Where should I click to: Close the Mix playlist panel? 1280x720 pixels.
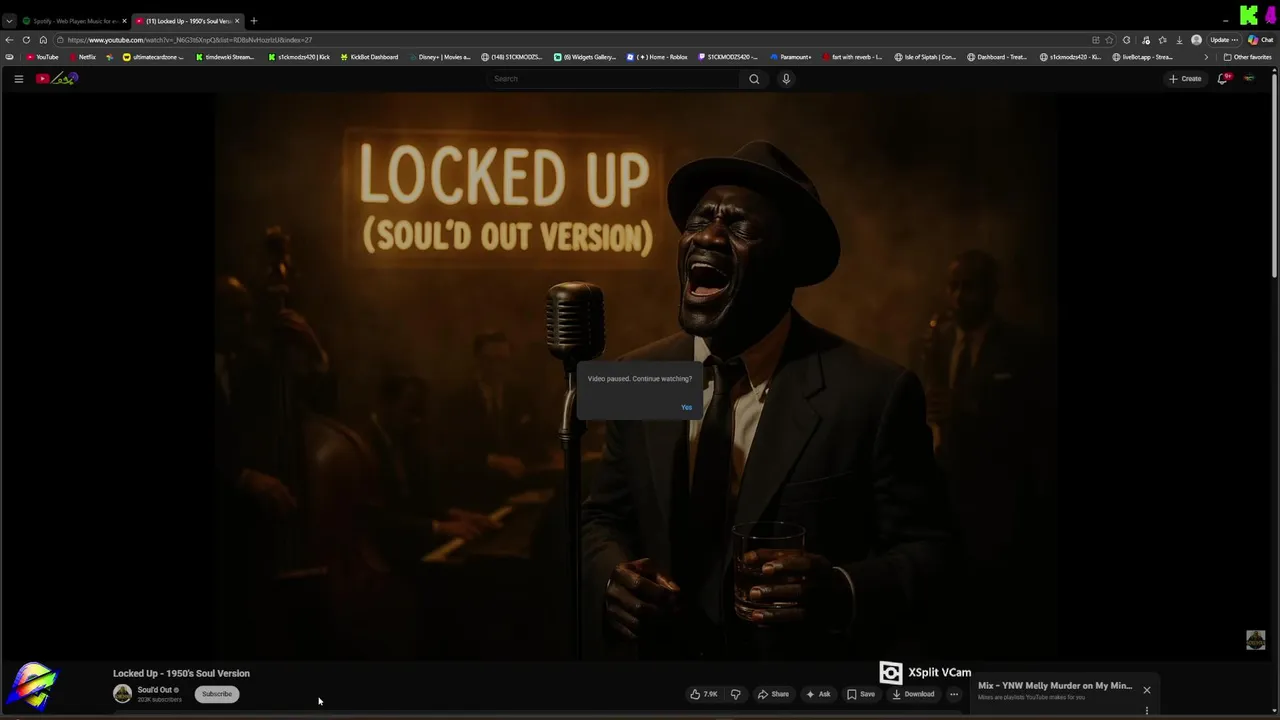1147,690
